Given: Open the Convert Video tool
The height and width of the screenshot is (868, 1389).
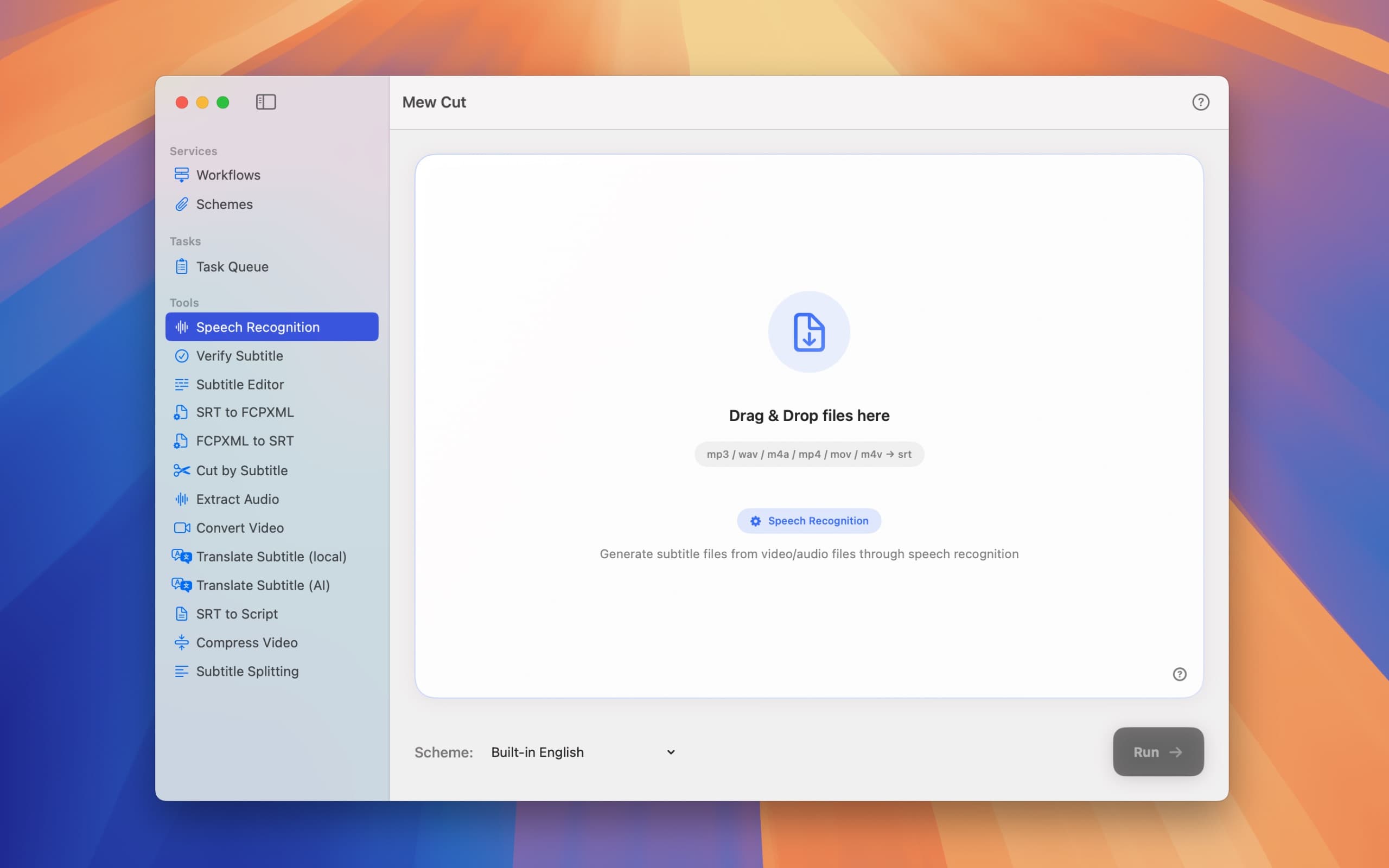Looking at the screenshot, I should (x=239, y=527).
